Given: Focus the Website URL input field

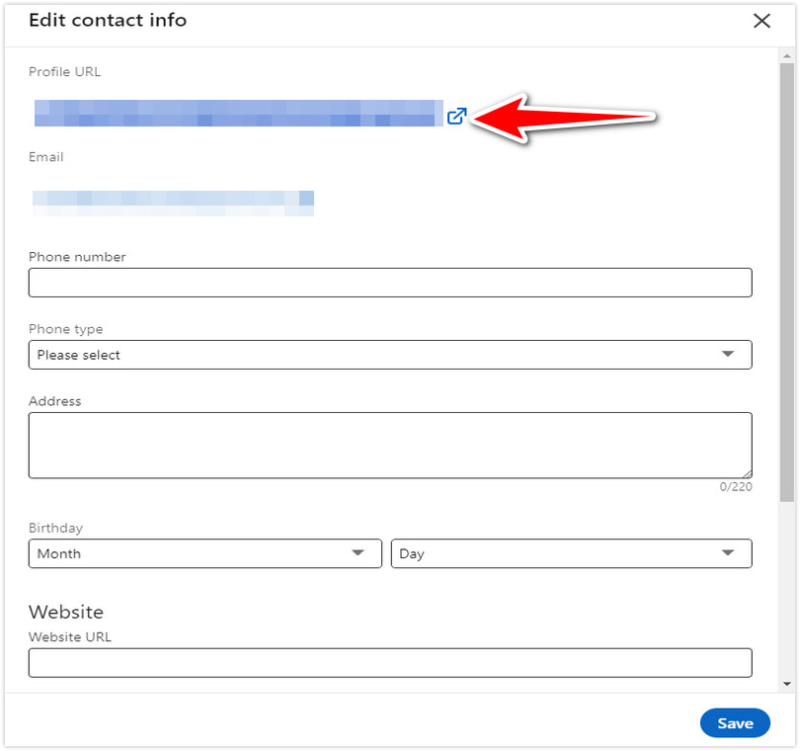Looking at the screenshot, I should [x=390, y=663].
